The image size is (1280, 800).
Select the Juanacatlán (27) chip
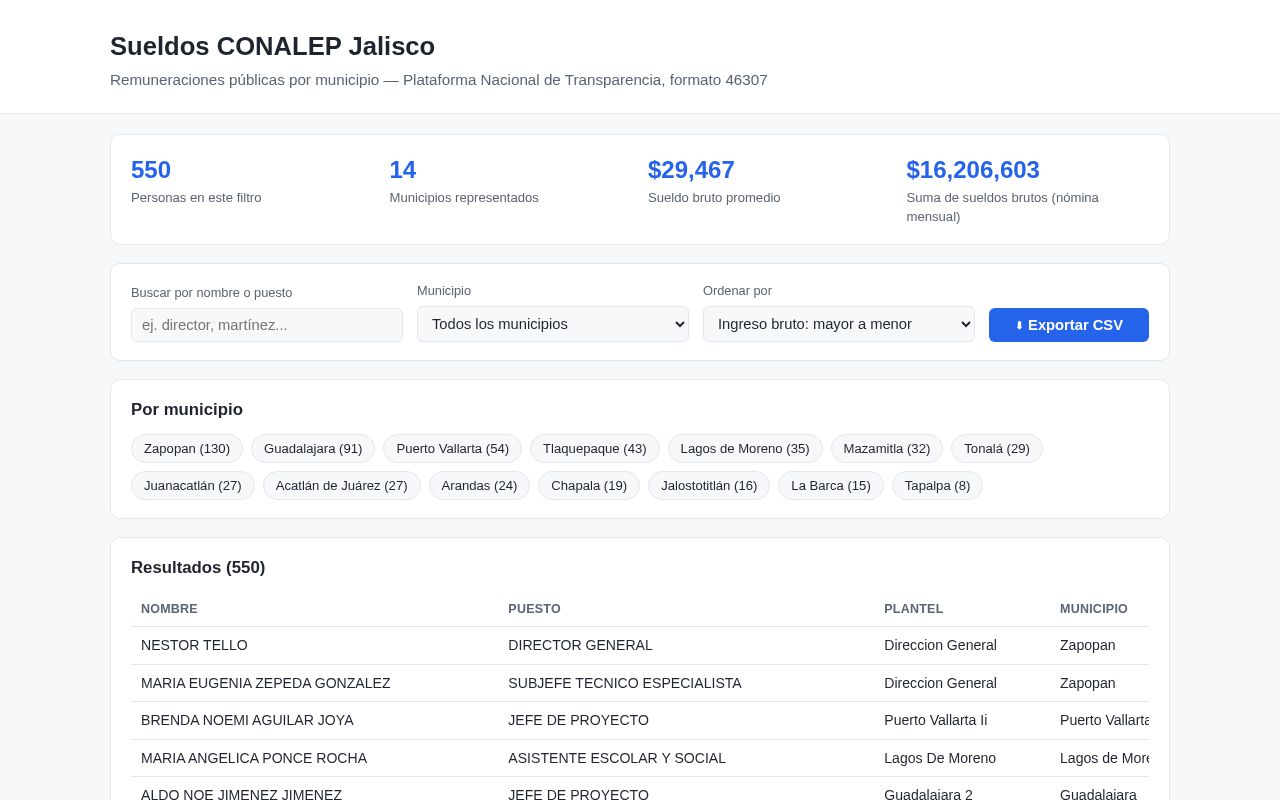pyautogui.click(x=193, y=485)
